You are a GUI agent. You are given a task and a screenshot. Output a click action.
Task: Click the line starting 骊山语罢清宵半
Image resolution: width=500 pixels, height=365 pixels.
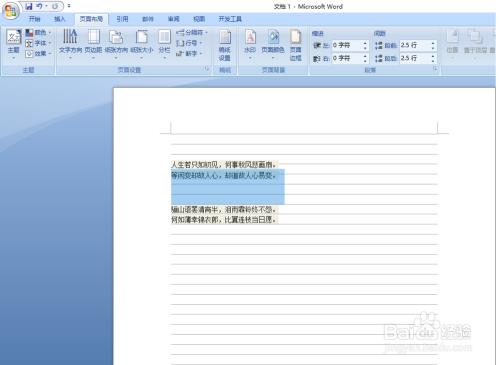coord(224,209)
